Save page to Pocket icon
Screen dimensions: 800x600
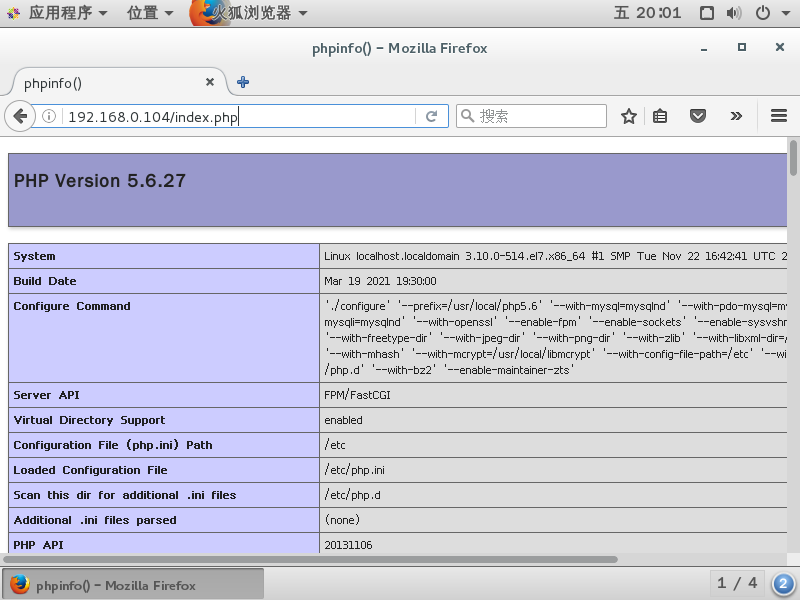pos(698,116)
